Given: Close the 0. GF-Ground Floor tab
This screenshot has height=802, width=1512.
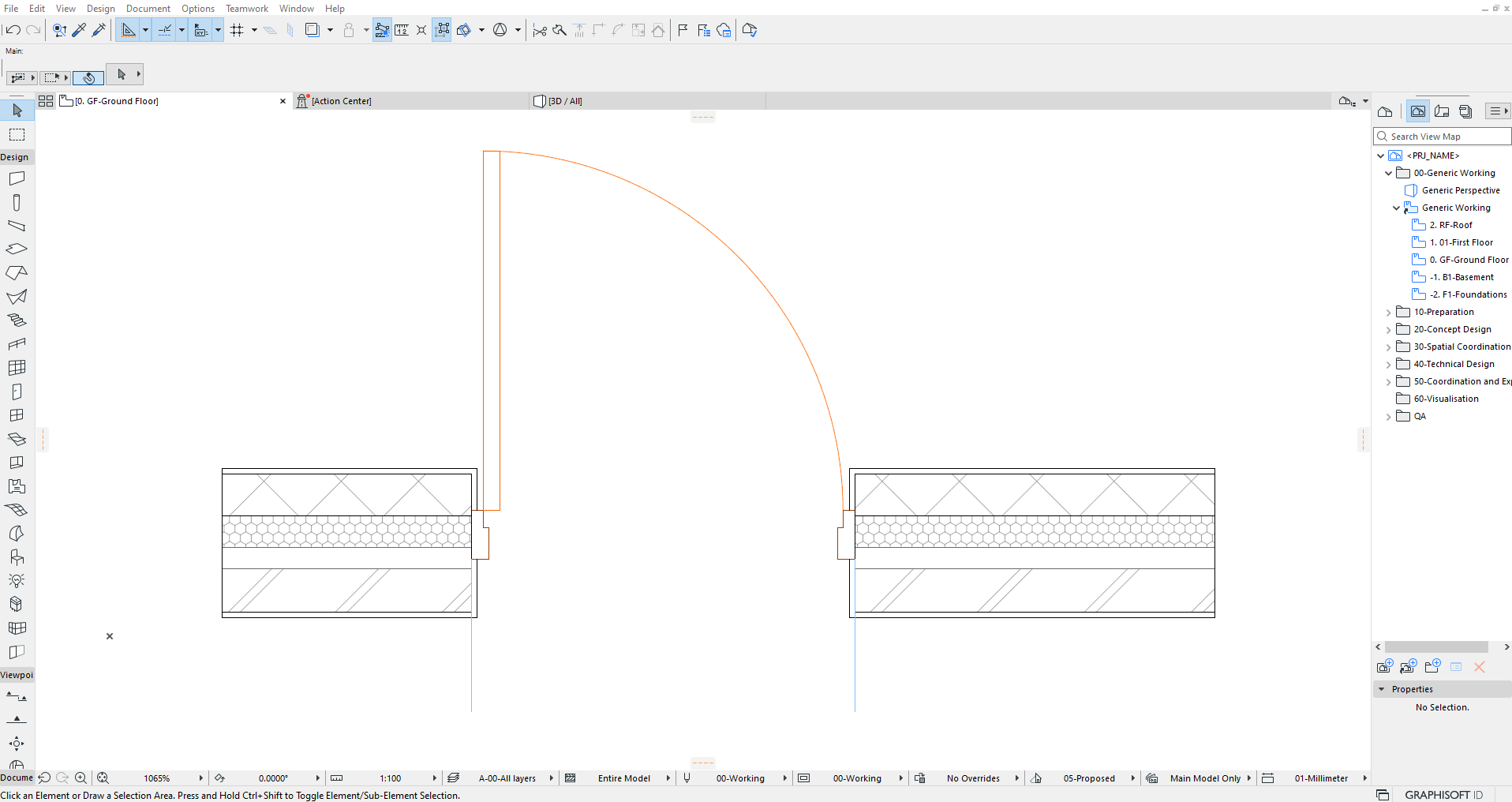Looking at the screenshot, I should click(283, 101).
